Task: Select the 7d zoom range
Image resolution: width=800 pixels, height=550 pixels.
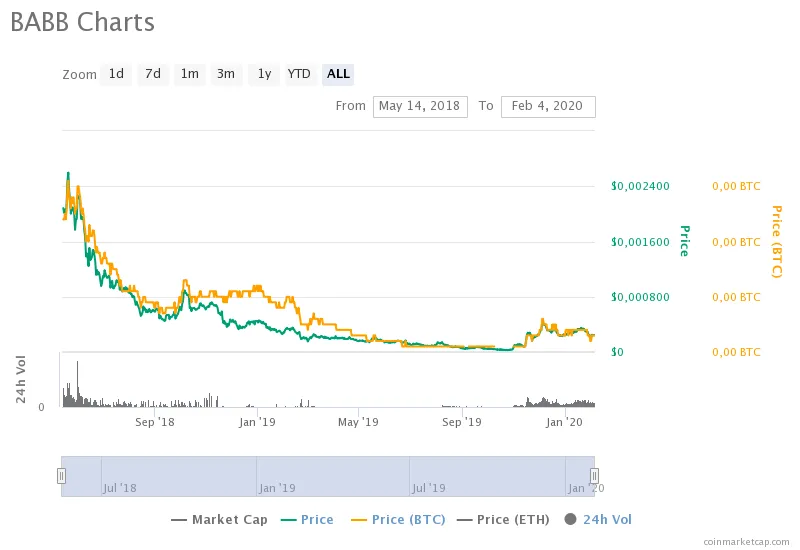Action: [x=153, y=74]
